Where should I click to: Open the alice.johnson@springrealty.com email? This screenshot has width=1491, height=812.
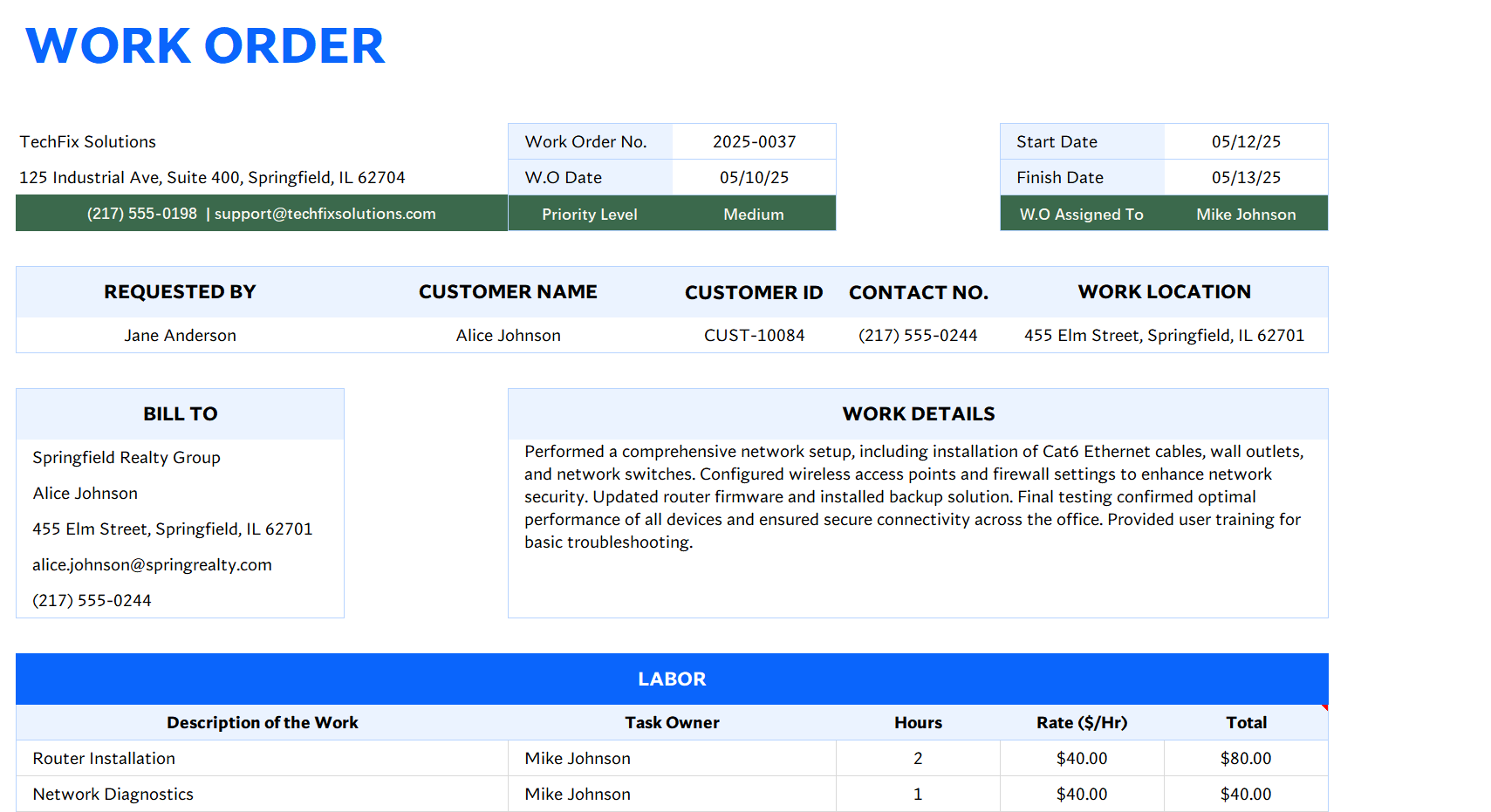coord(153,565)
